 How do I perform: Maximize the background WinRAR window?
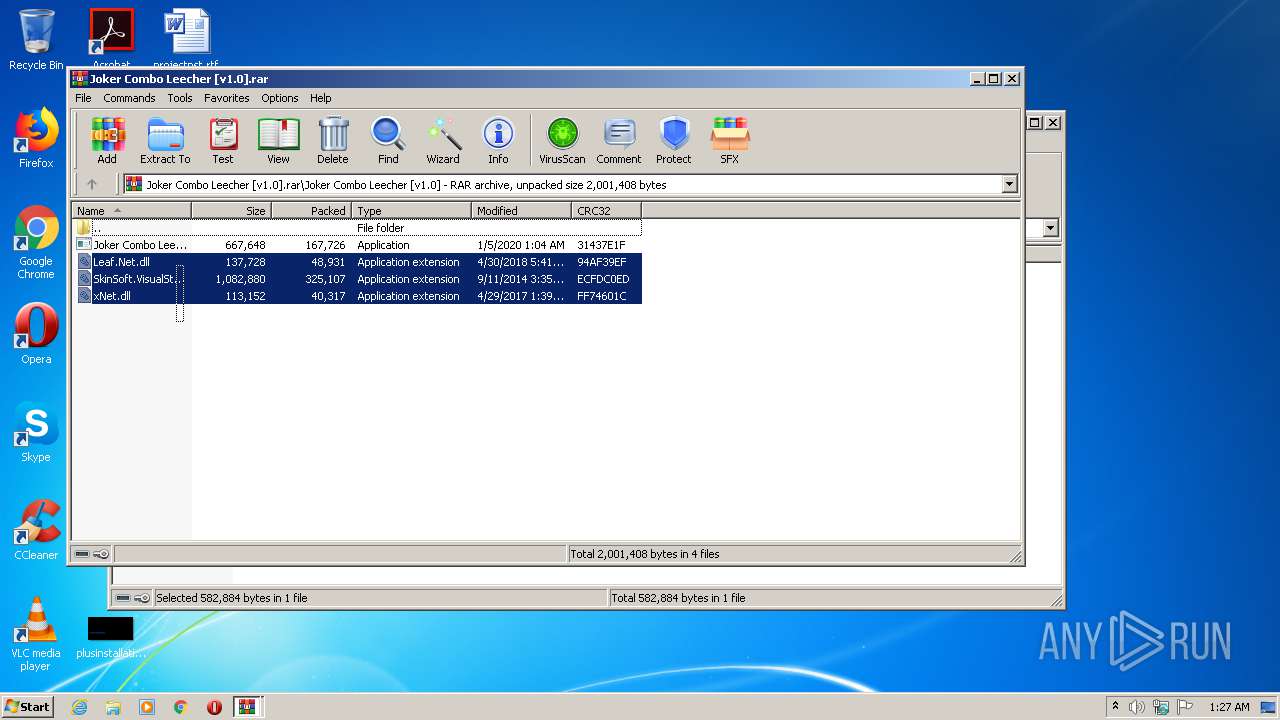click(1035, 122)
